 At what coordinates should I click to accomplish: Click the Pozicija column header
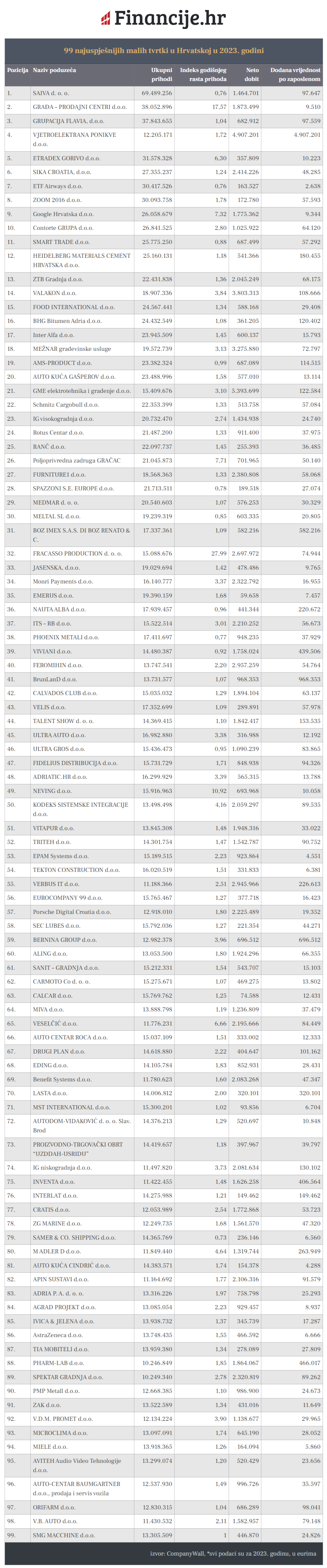click(x=18, y=70)
